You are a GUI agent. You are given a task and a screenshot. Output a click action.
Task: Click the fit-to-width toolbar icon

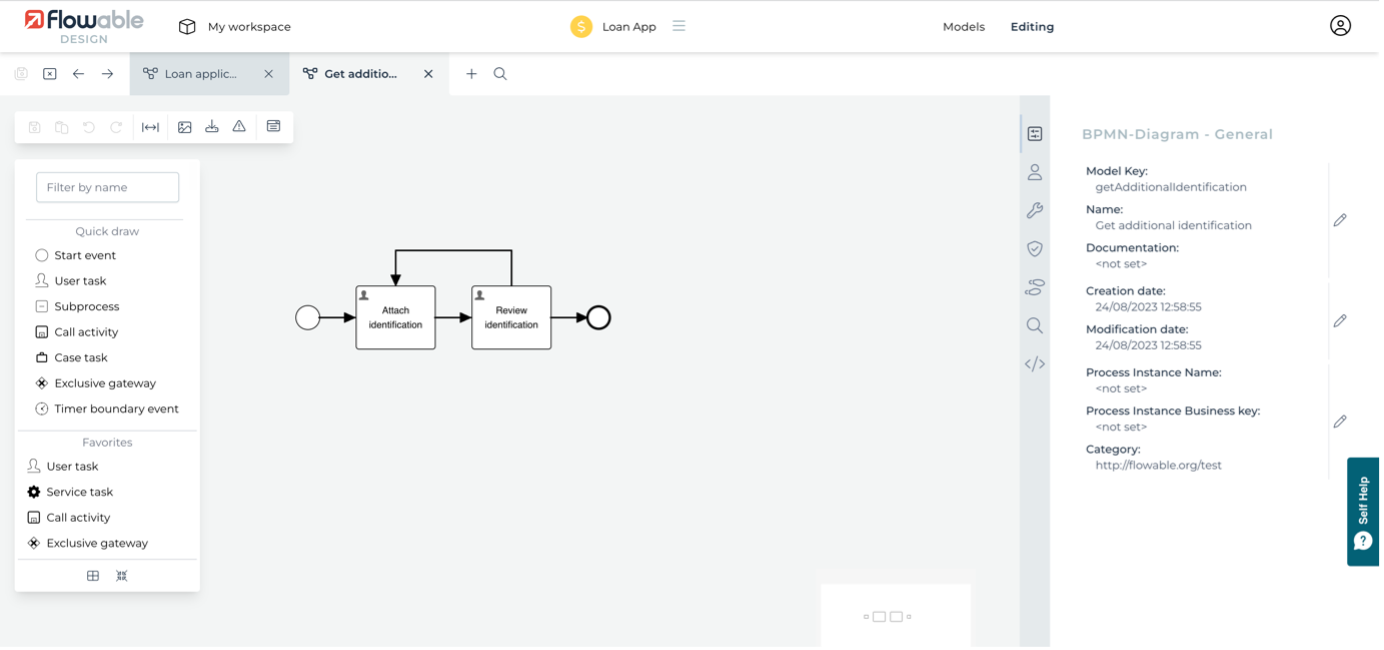(150, 126)
